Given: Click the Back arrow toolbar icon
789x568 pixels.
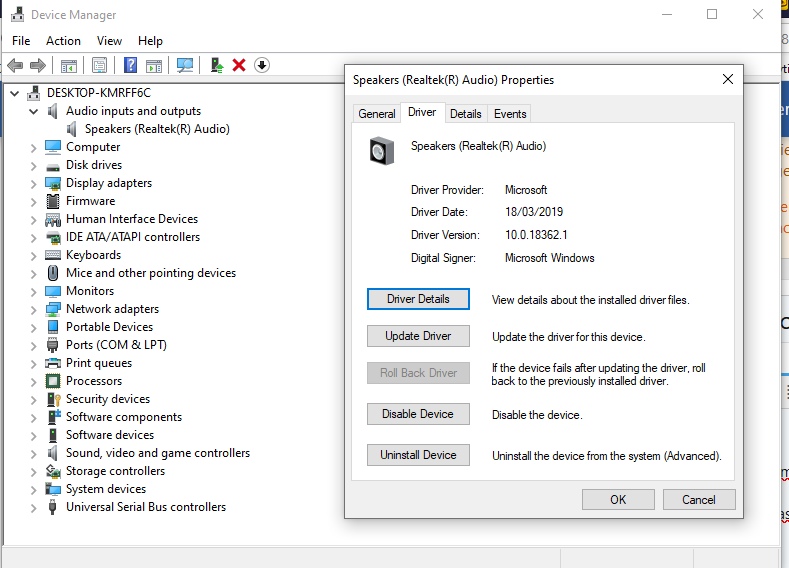Looking at the screenshot, I should point(15,65).
